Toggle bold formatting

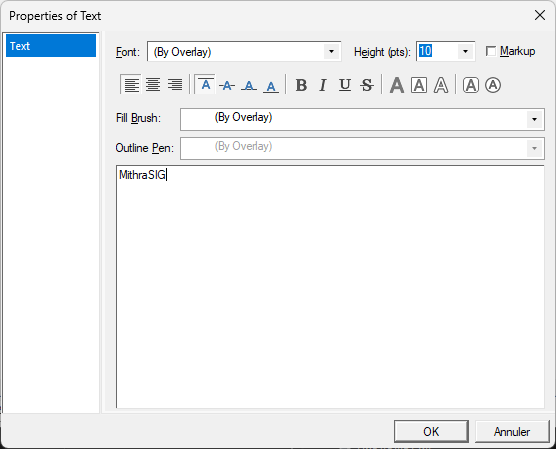coord(301,85)
